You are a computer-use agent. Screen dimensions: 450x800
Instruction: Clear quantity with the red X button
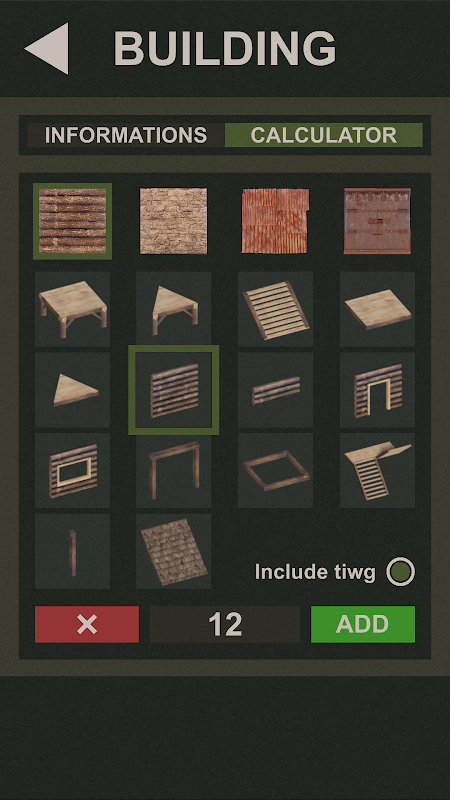point(87,624)
